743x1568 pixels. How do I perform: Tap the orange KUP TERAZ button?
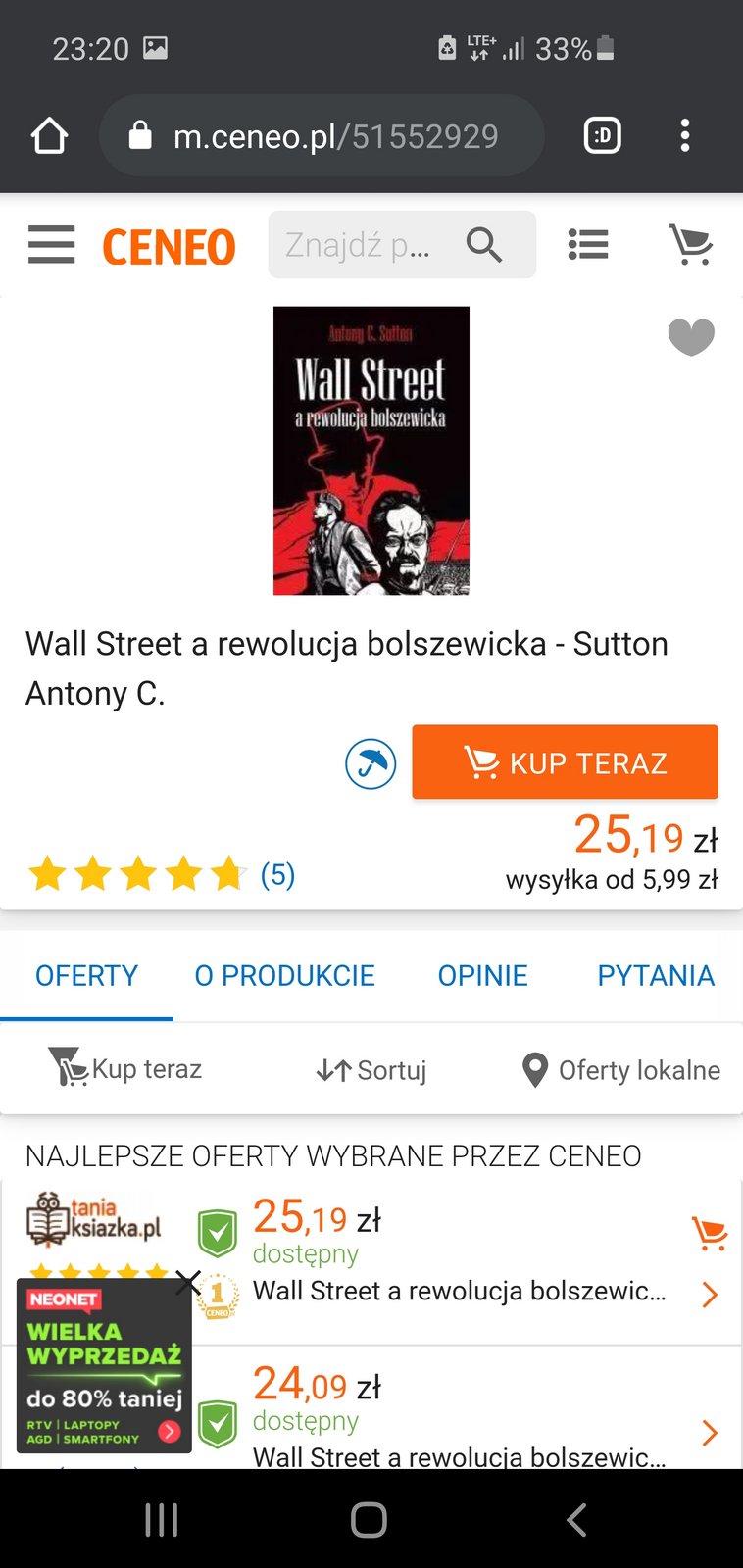[565, 761]
